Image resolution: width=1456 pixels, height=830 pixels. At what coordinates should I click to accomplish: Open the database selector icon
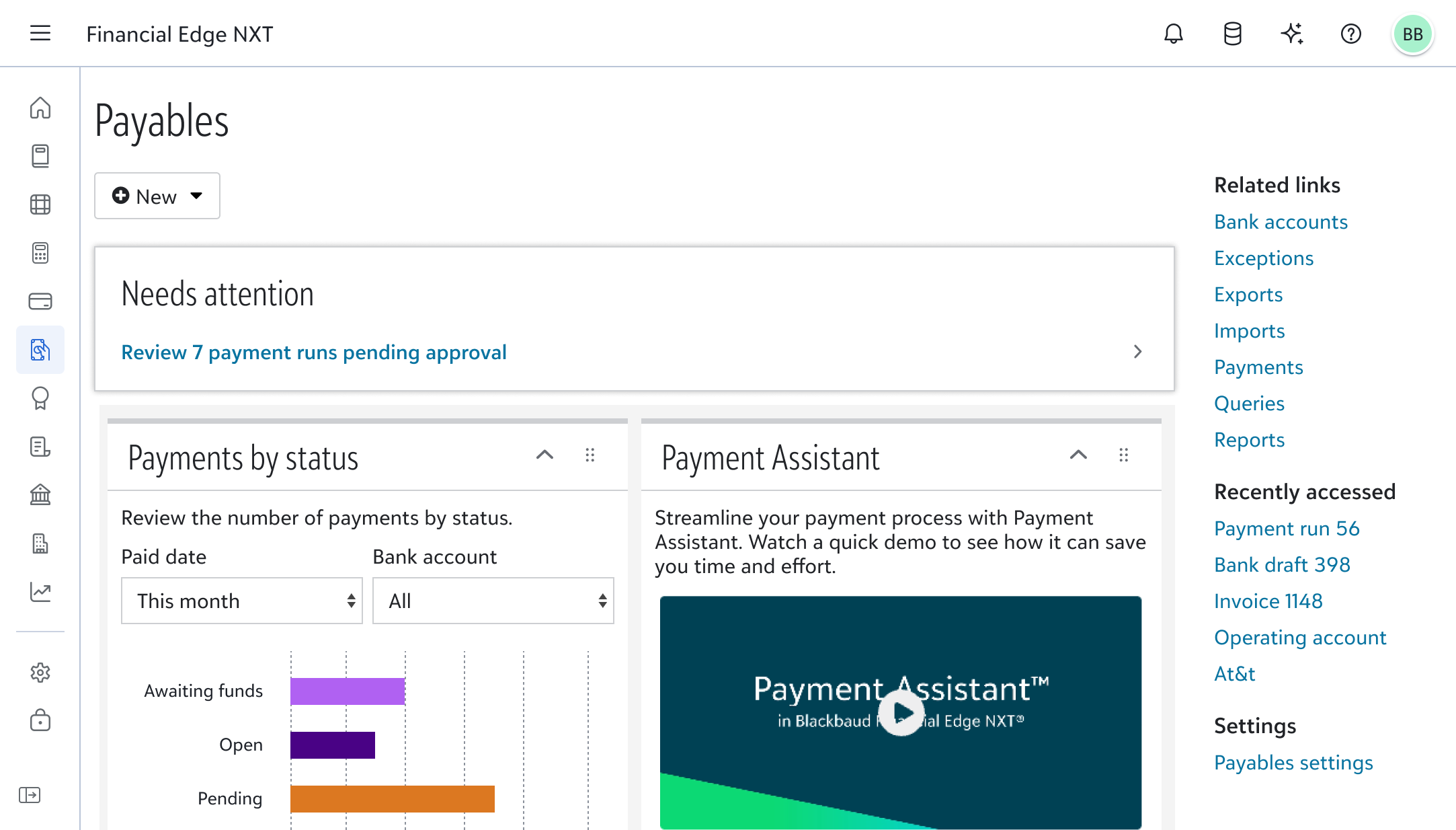[x=1233, y=33]
